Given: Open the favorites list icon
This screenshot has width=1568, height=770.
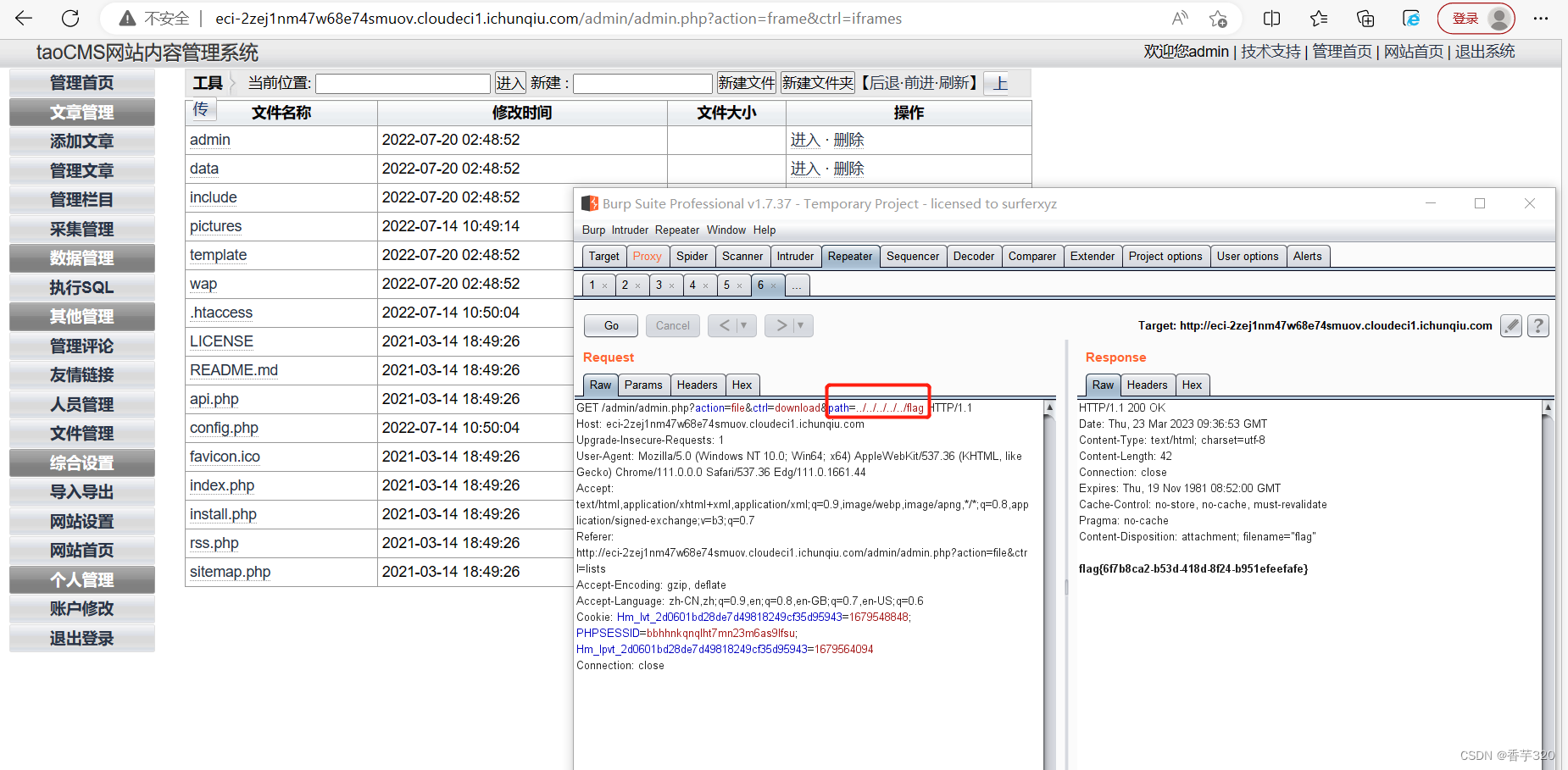Looking at the screenshot, I should click(x=1318, y=18).
